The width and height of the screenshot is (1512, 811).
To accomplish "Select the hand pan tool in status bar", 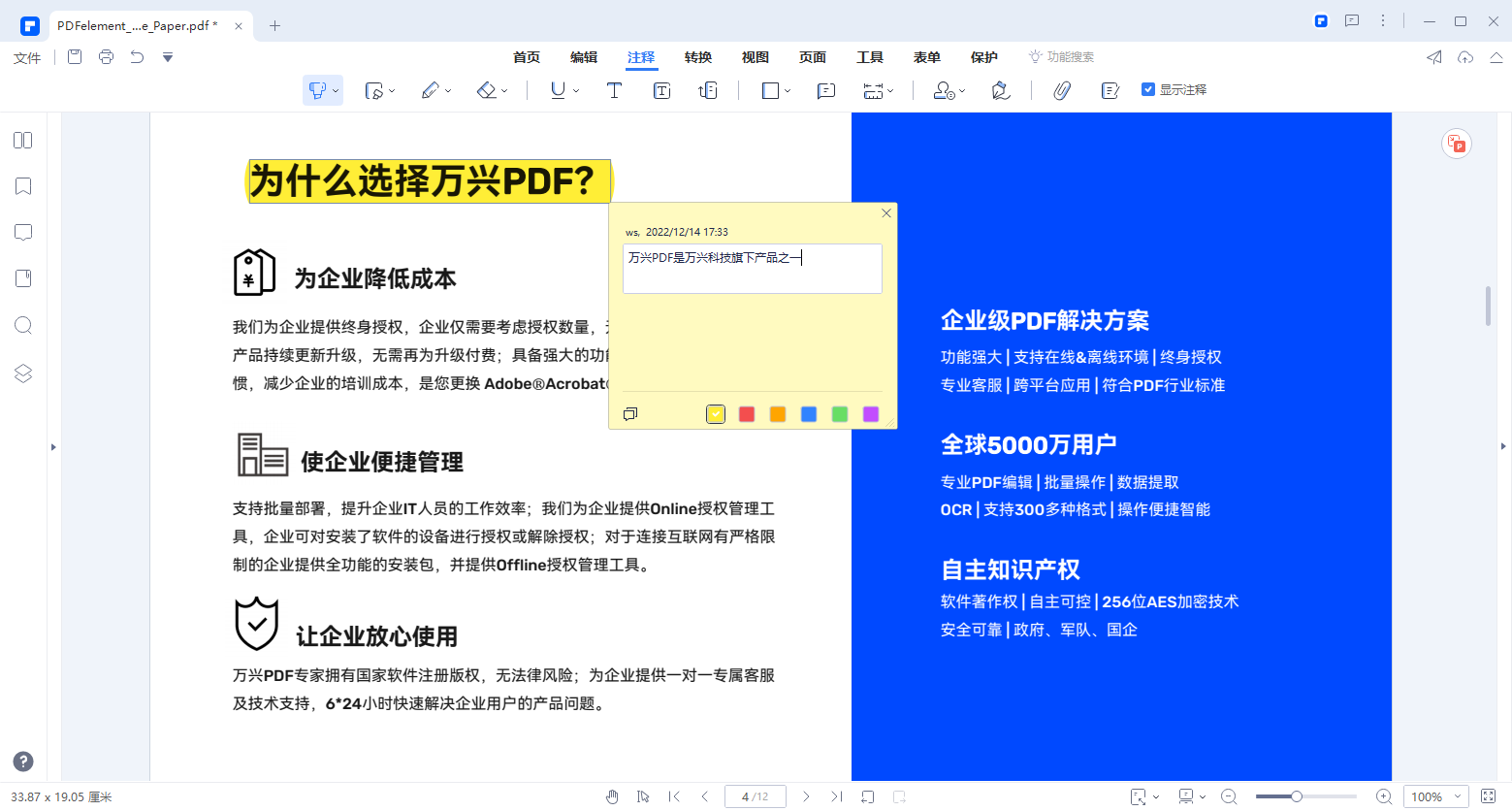I will [x=613, y=795].
